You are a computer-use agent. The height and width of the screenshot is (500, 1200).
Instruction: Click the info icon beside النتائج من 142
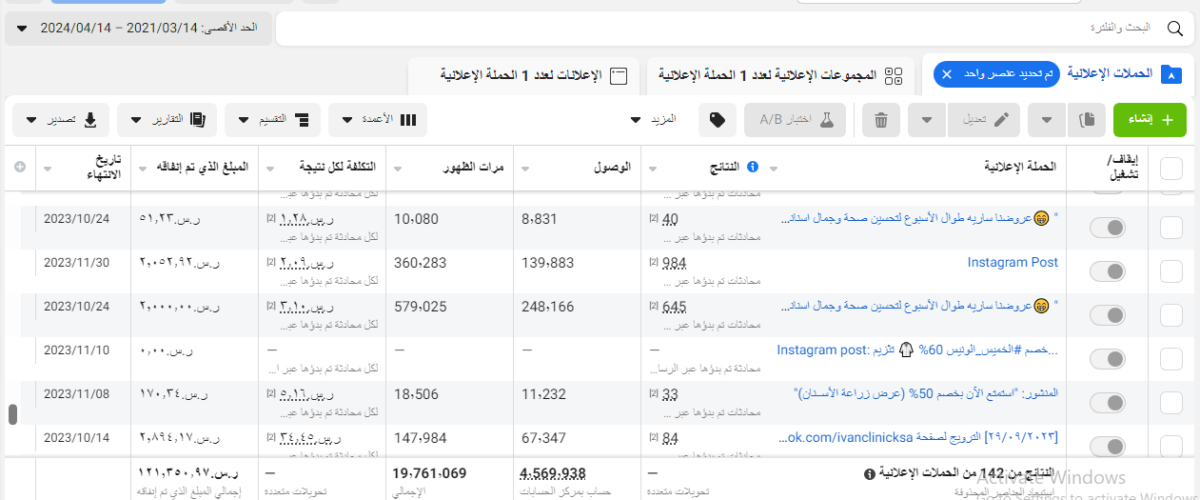(868, 473)
